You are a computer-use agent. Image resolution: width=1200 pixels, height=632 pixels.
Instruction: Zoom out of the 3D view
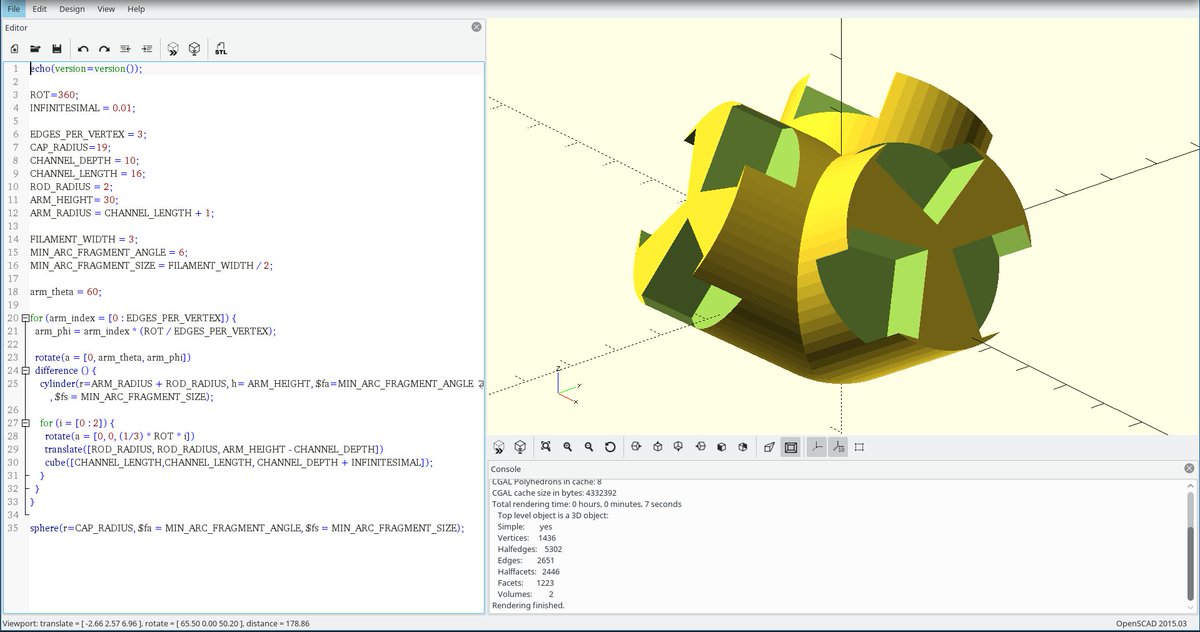[589, 447]
